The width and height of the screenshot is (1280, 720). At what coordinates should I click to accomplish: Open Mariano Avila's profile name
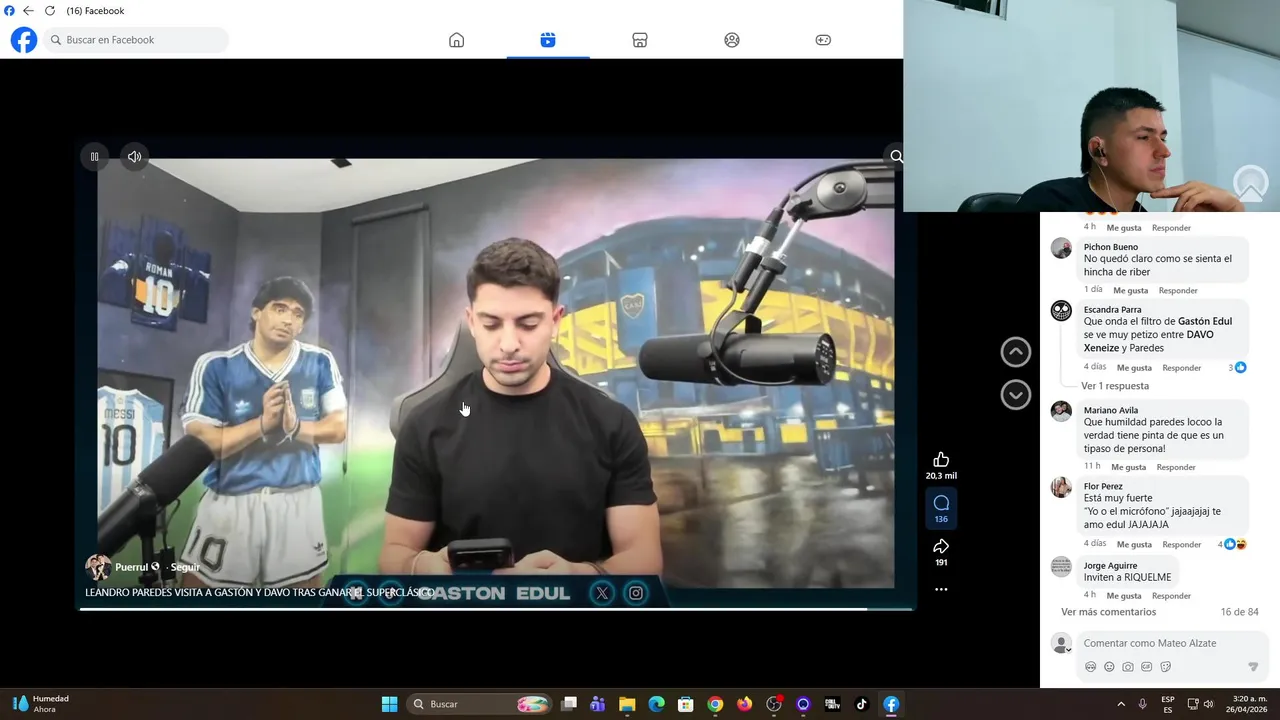tap(1111, 410)
